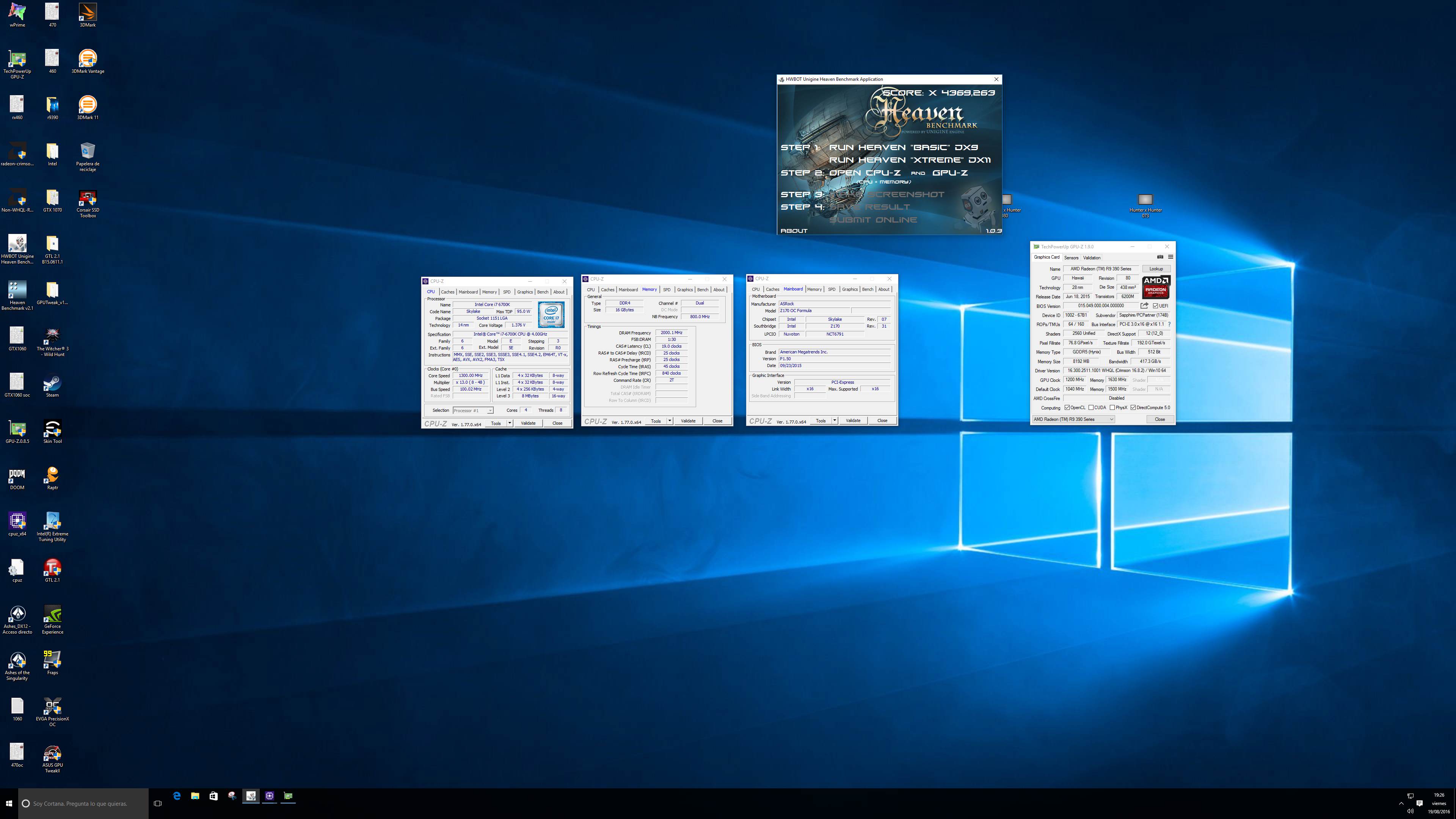Open the cpuz_x64 desktop icon
This screenshot has height=819, width=1456.
click(17, 524)
